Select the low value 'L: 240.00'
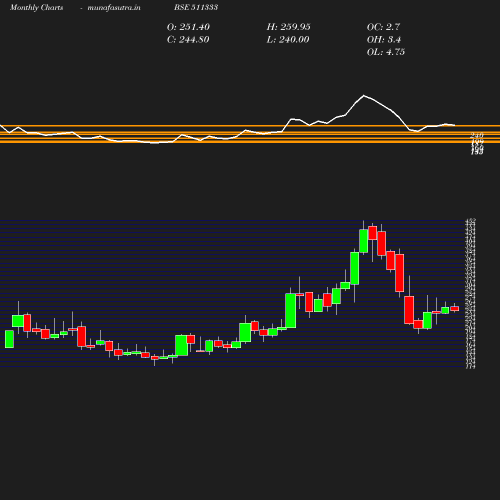This screenshot has width=500, height=500. 288,40
